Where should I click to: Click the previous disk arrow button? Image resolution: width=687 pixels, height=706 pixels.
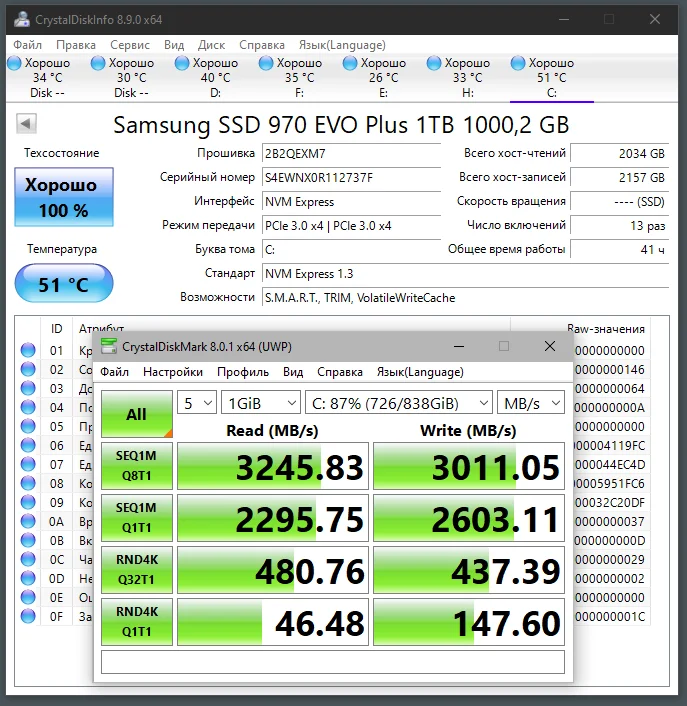coord(26,123)
